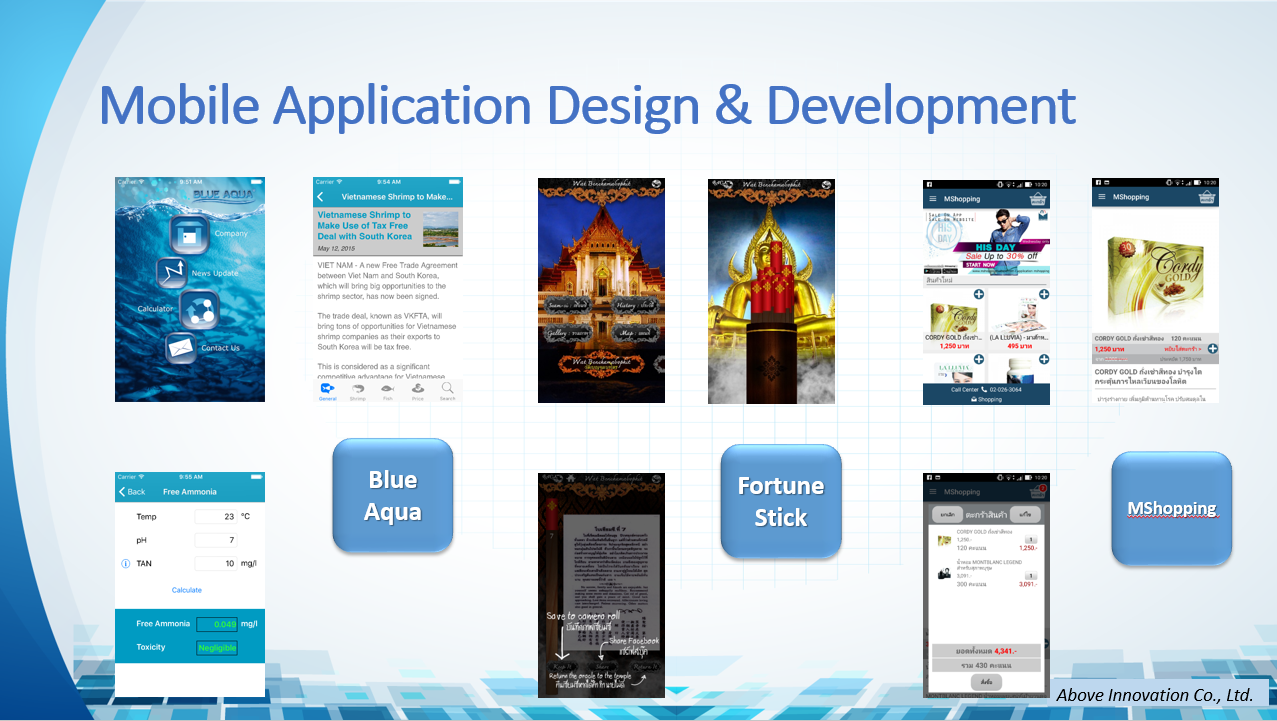Click the Mobile Application Design & Development title

[x=587, y=105]
